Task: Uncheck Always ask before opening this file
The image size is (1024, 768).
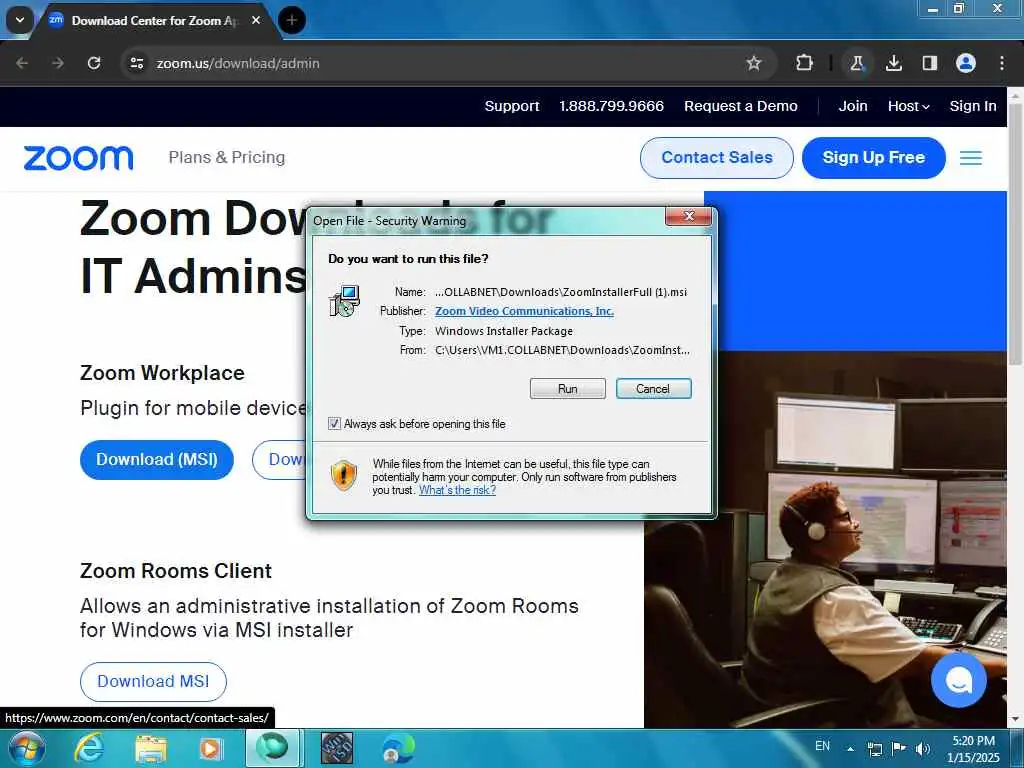Action: [x=334, y=424]
